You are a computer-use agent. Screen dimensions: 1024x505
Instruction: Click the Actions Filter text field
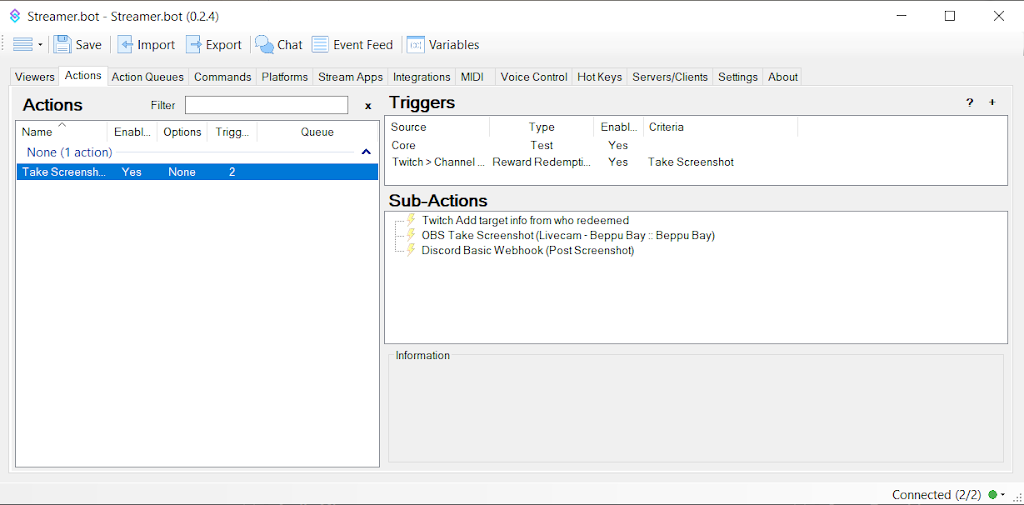(266, 105)
